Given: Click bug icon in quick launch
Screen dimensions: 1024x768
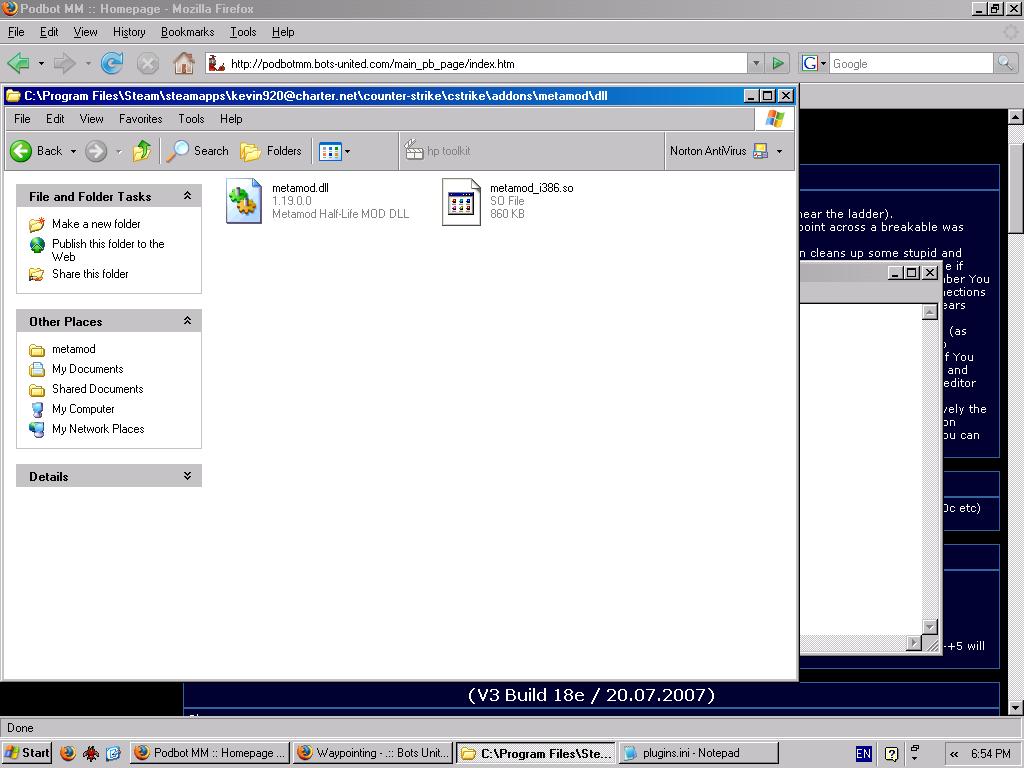Looking at the screenshot, I should (90, 753).
